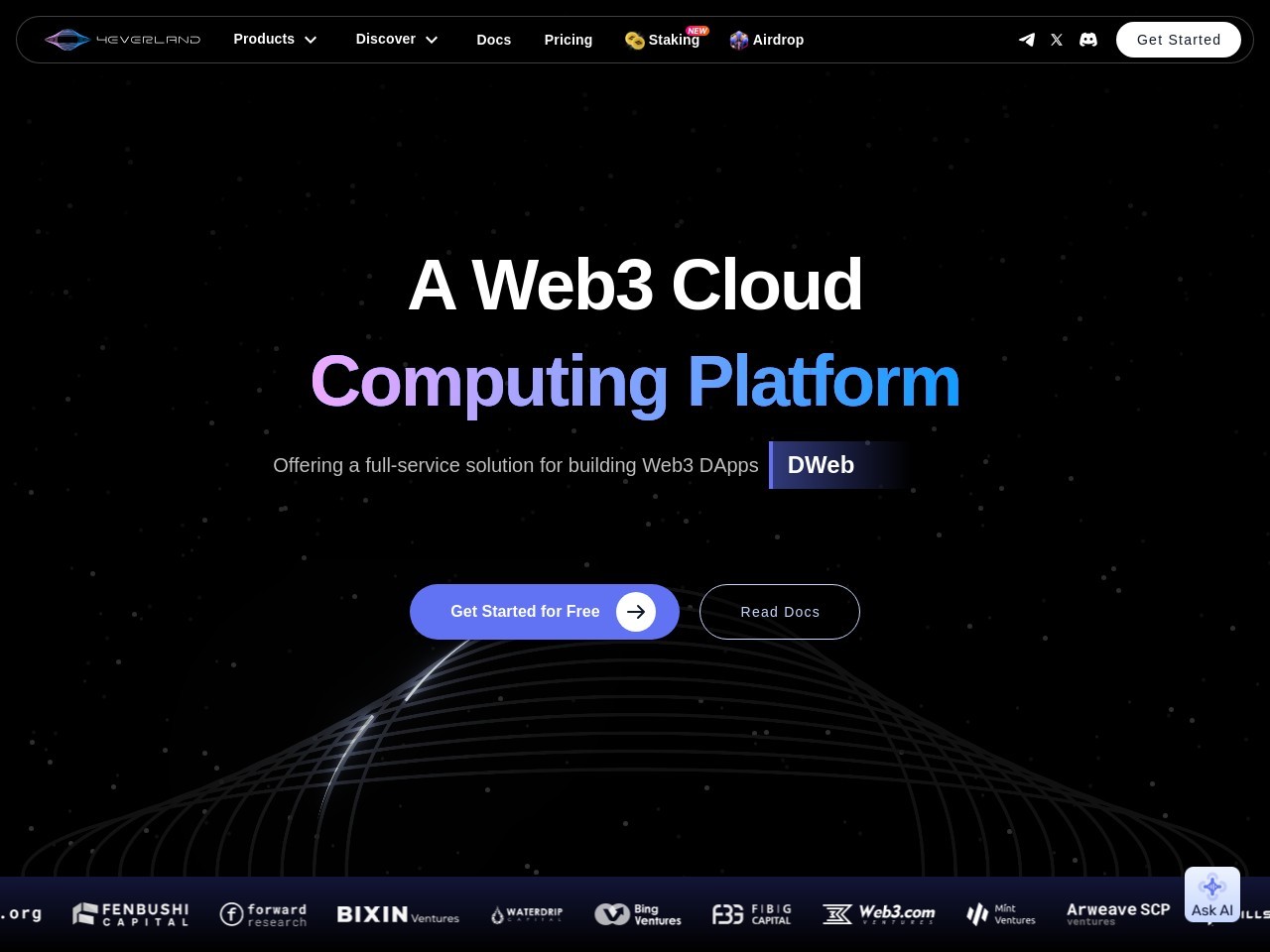Screen dimensions: 1270x952
Task: Open the X (Twitter) icon link
Action: point(1057,40)
